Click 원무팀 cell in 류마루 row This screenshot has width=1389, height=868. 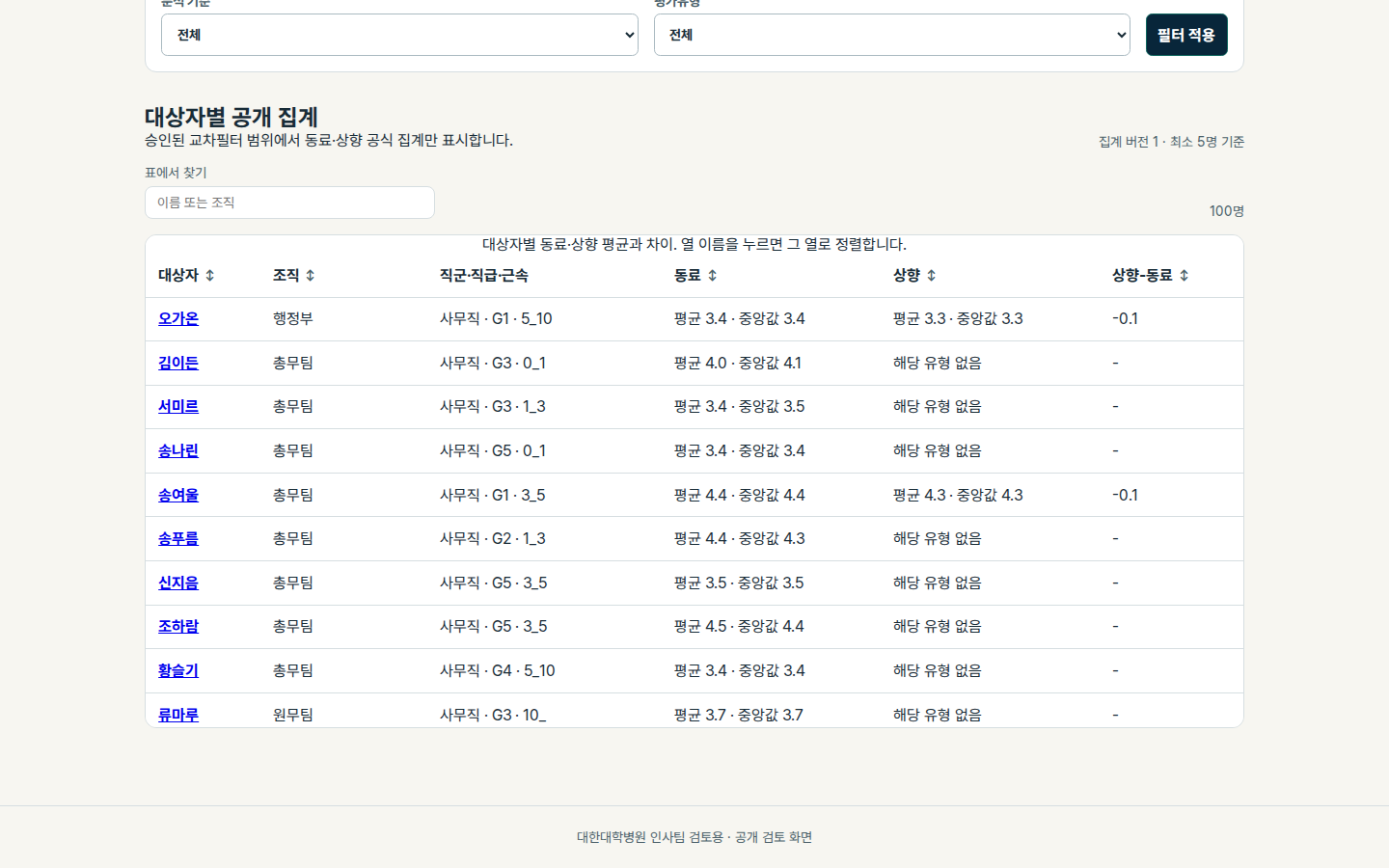pyautogui.click(x=293, y=715)
